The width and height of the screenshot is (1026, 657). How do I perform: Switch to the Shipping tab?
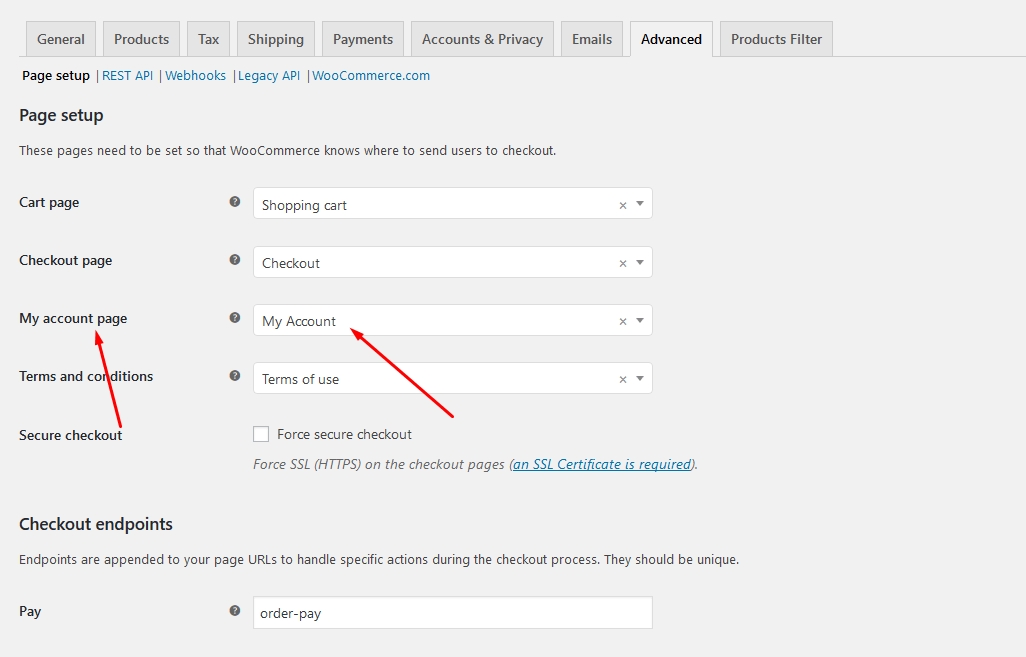pos(275,39)
